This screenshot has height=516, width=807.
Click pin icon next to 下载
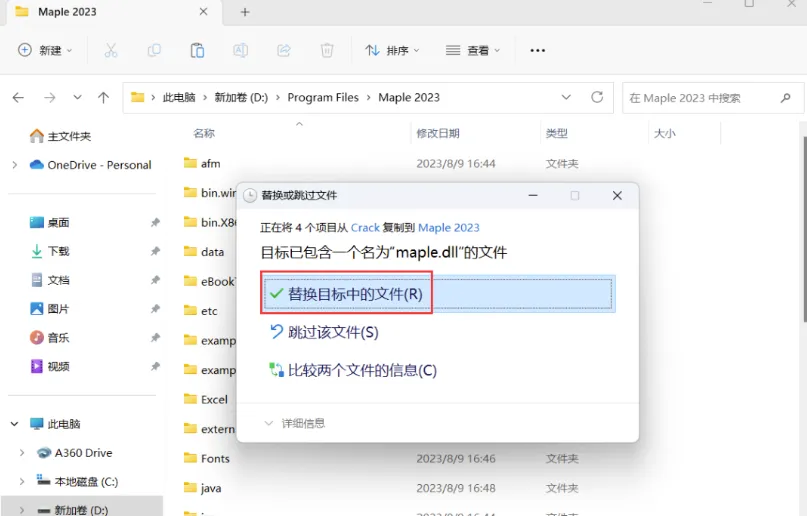[x=155, y=251]
